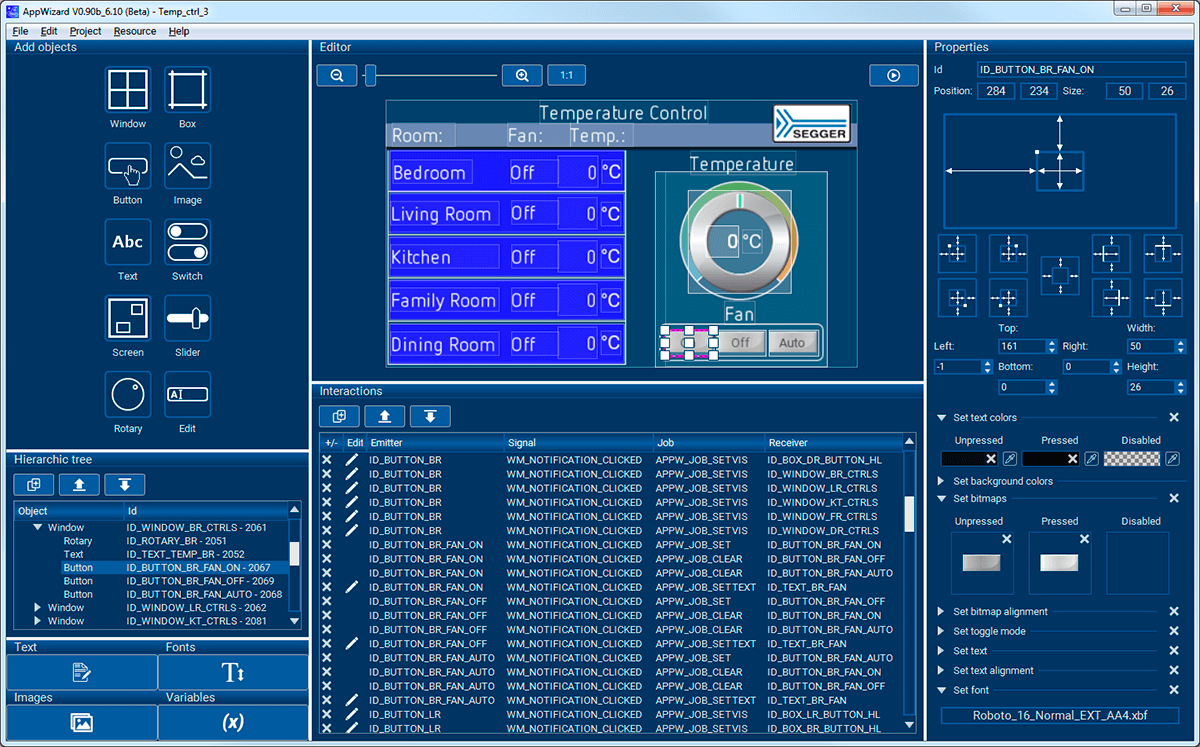This screenshot has height=747, width=1200.
Task: Add a Window object
Action: pyautogui.click(x=128, y=90)
